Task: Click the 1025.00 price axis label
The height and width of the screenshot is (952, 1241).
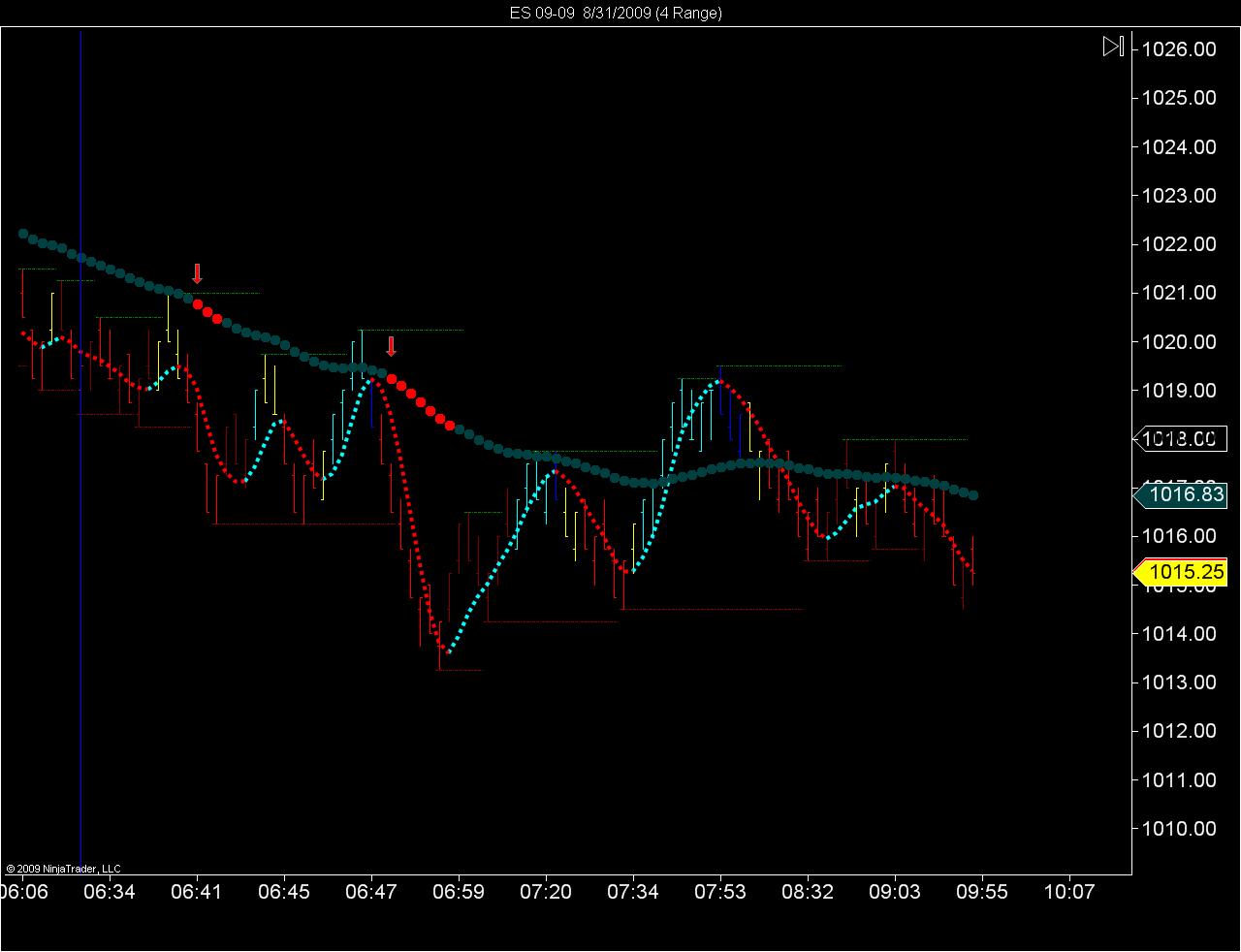Action: (x=1179, y=98)
